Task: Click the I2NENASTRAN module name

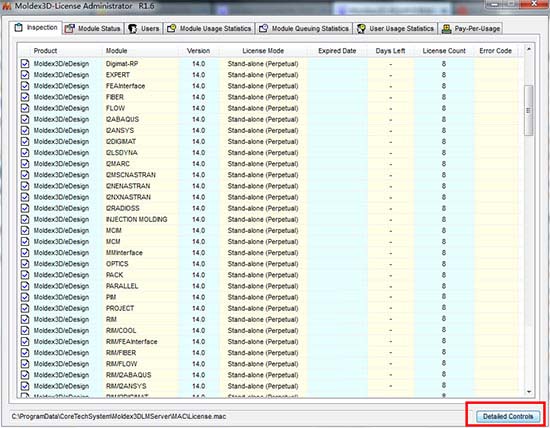Action: click(x=128, y=186)
